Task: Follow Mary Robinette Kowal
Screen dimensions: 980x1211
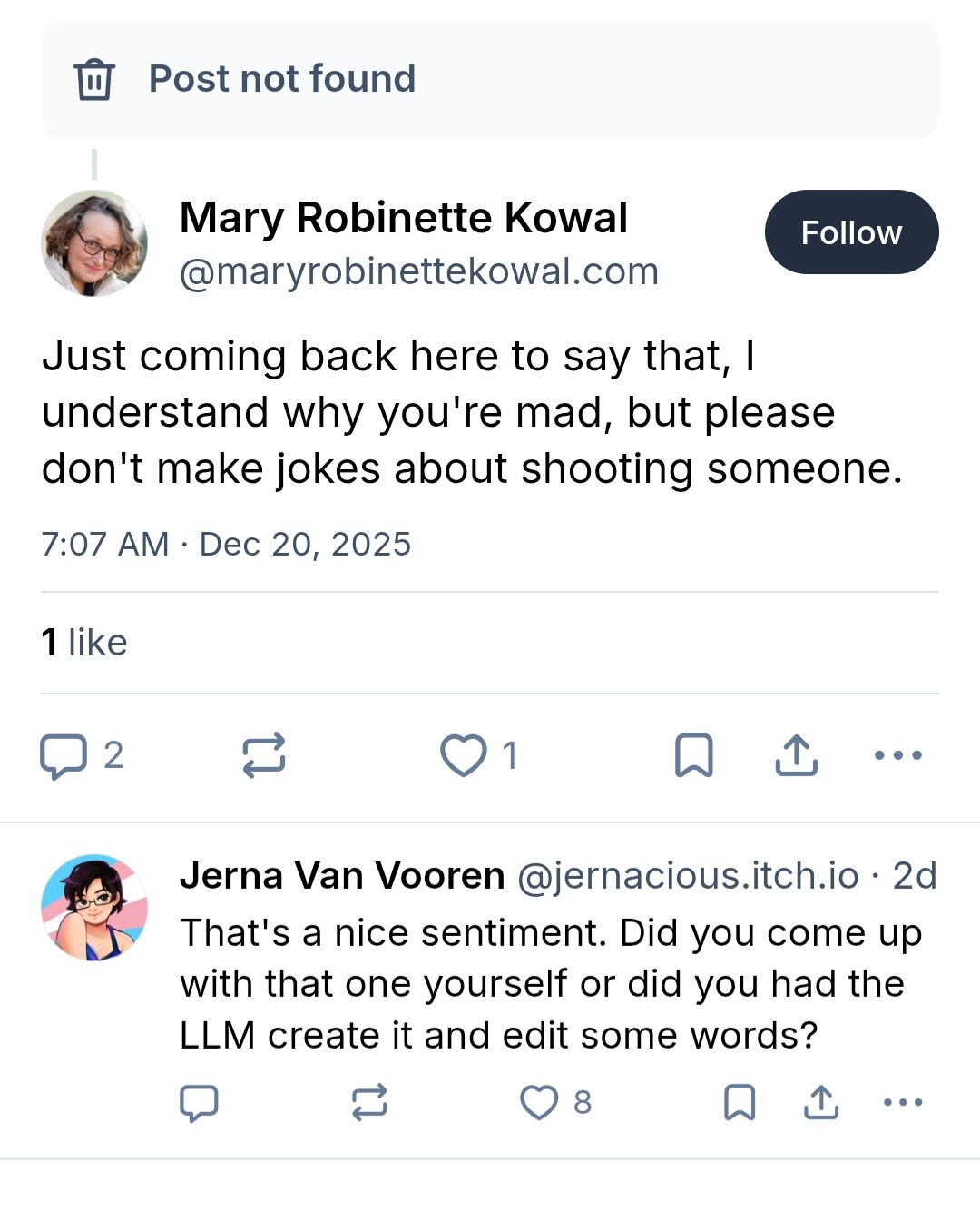Action: coord(851,232)
